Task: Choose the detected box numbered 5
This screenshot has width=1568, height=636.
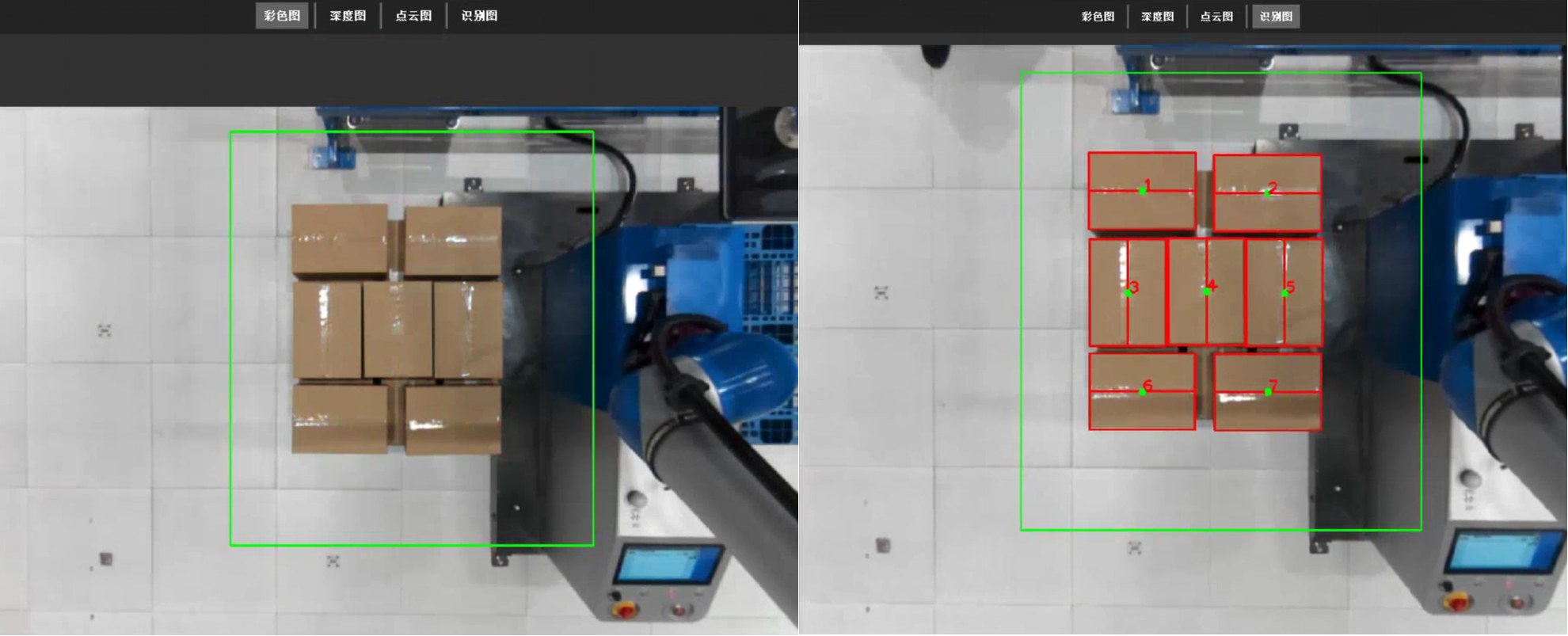Action: [x=1284, y=292]
